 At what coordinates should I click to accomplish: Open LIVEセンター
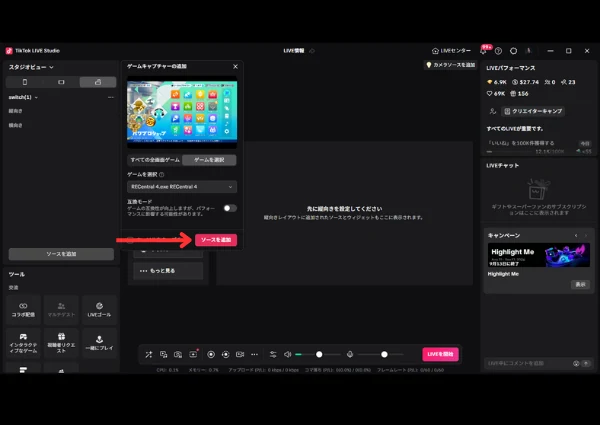click(x=451, y=51)
